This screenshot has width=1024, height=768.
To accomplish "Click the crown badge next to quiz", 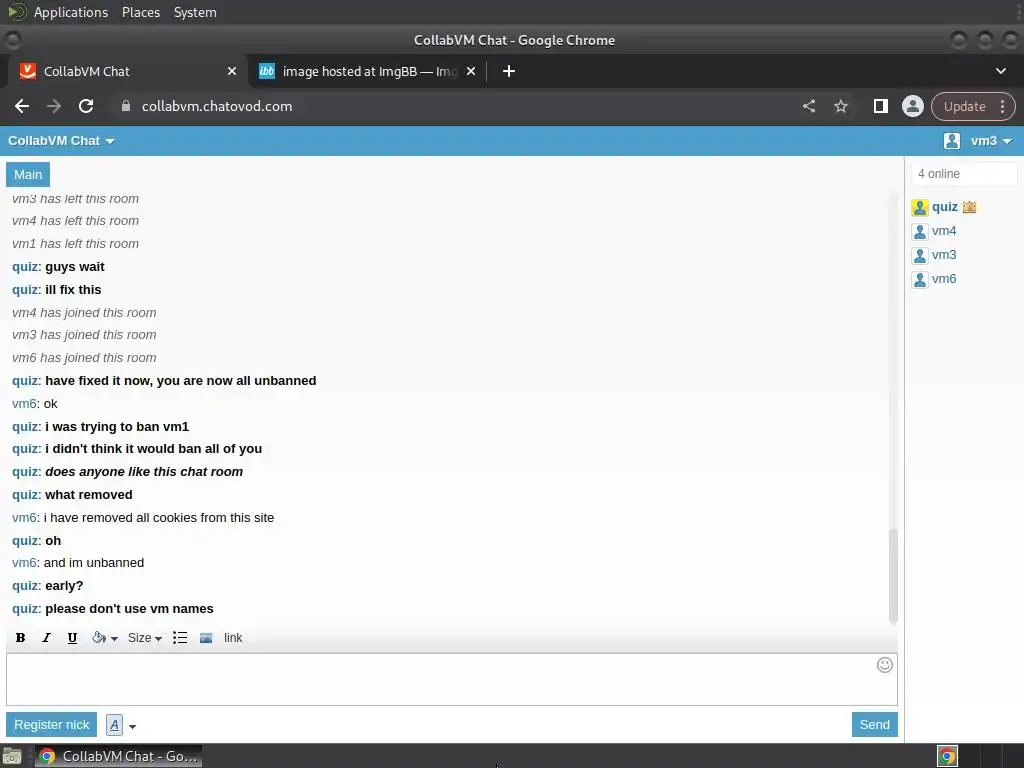I will pyautogui.click(x=969, y=207).
